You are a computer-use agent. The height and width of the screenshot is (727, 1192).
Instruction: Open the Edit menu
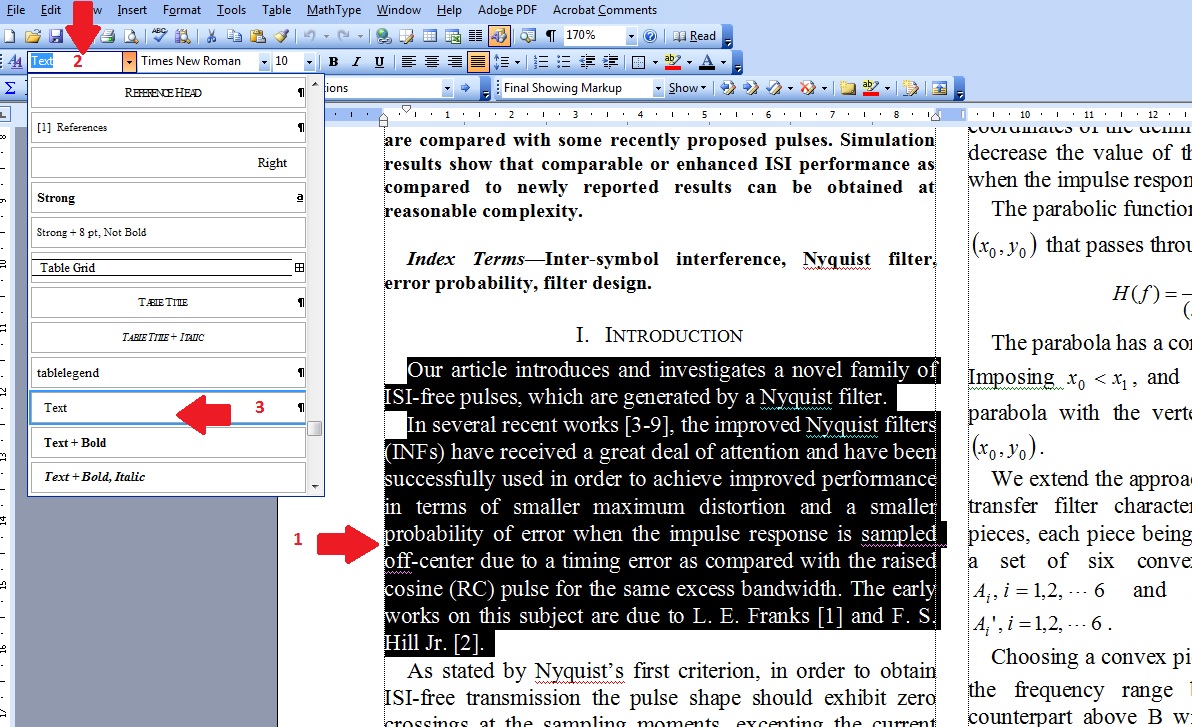click(51, 10)
